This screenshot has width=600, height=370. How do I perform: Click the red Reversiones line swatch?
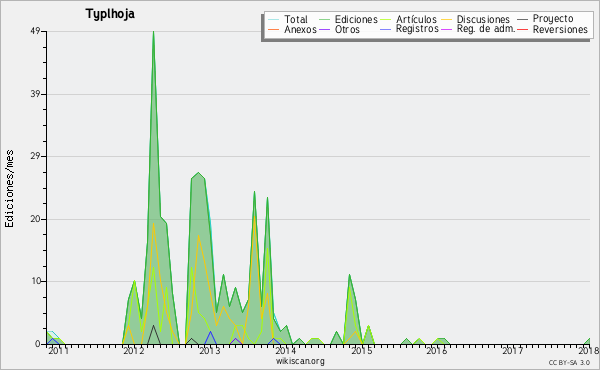pos(523,29)
